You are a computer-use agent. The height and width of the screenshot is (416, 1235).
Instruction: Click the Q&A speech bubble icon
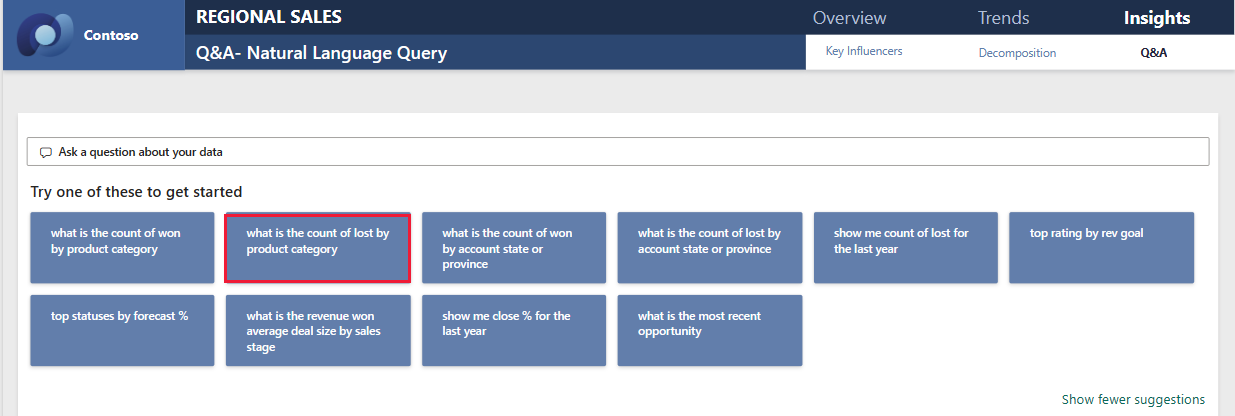click(45, 153)
